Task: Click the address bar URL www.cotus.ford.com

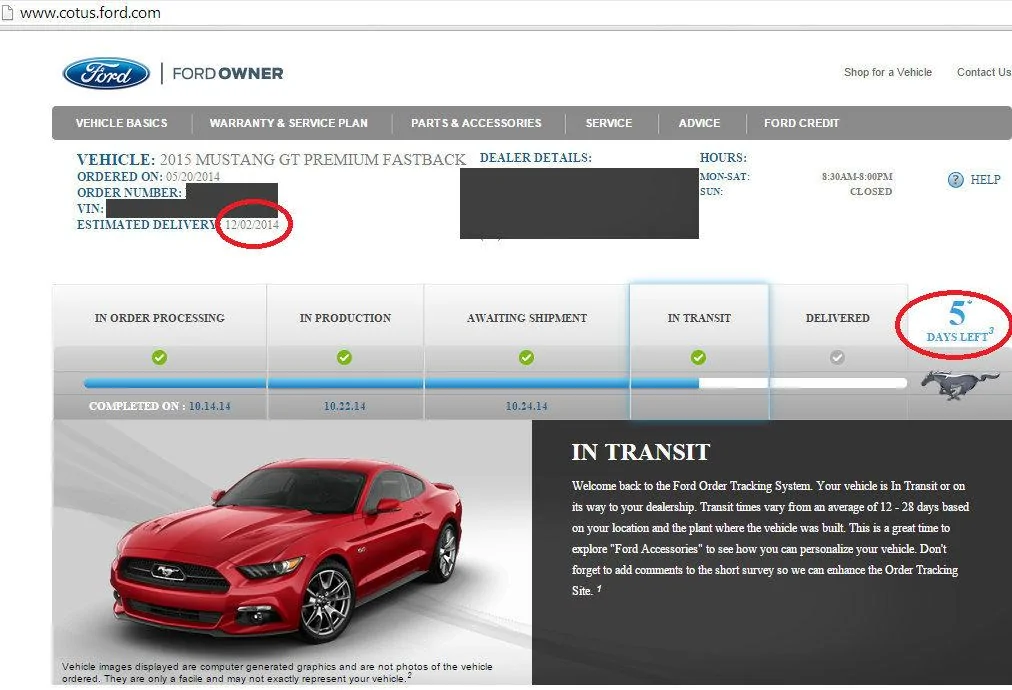Action: [x=90, y=13]
